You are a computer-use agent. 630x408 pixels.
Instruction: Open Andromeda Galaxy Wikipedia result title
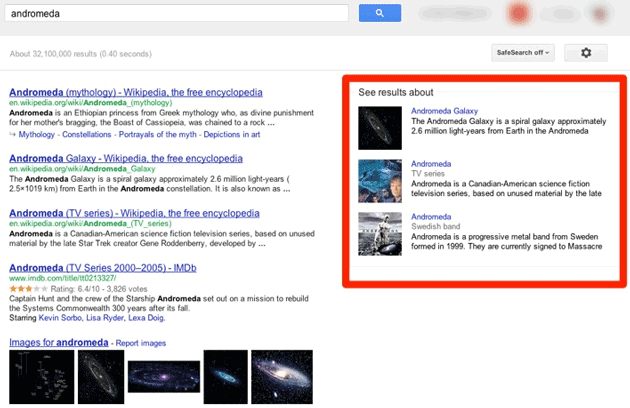point(126,158)
